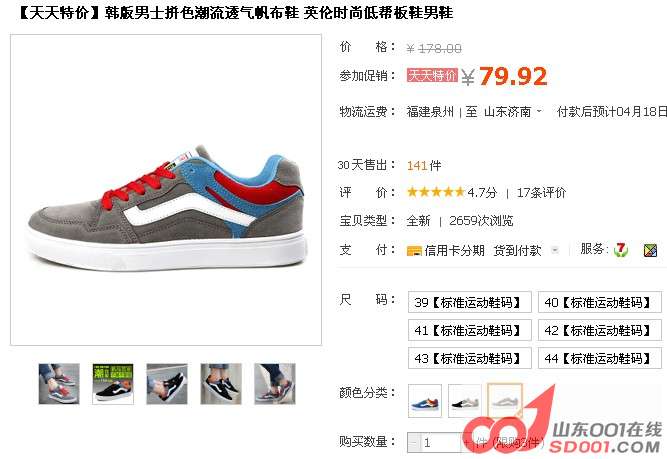The height and width of the screenshot is (459, 667).
Task: Expand the 山东济南 destination dropdown
Action: point(539,111)
